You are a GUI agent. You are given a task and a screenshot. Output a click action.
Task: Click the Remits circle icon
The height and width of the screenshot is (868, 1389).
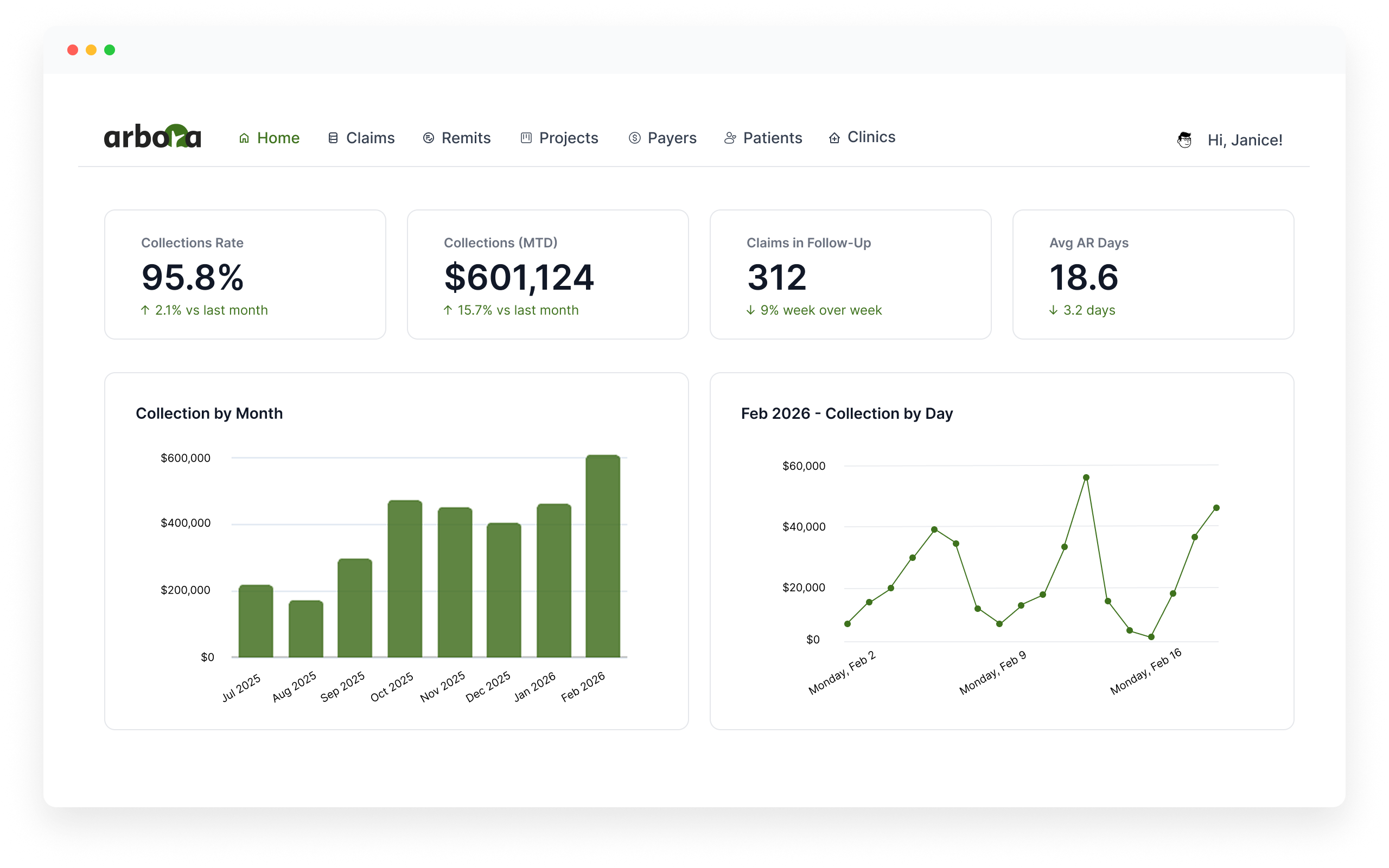coord(428,138)
